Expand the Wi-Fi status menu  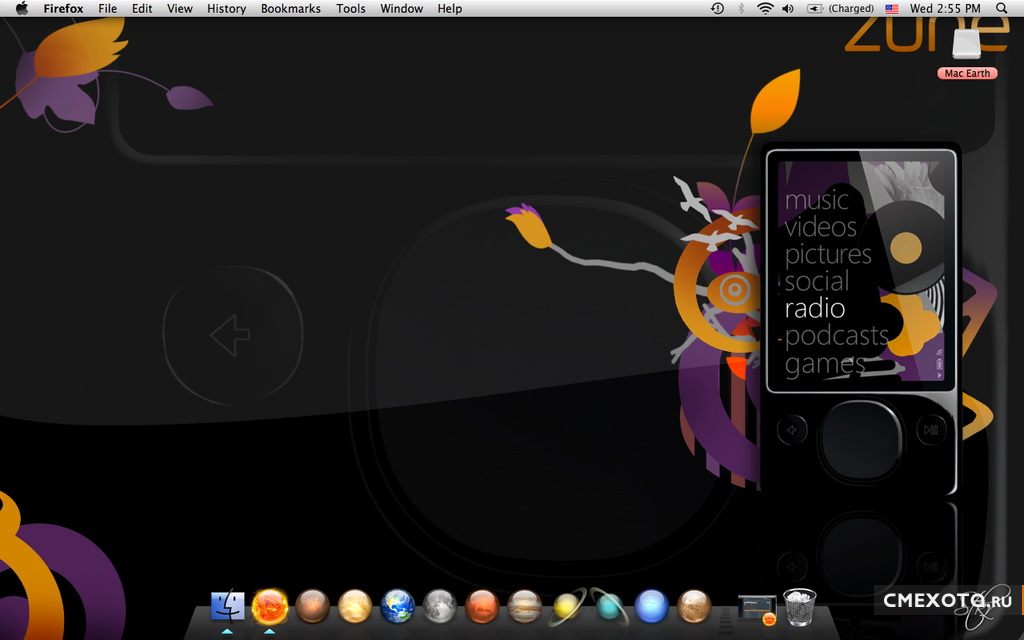765,8
